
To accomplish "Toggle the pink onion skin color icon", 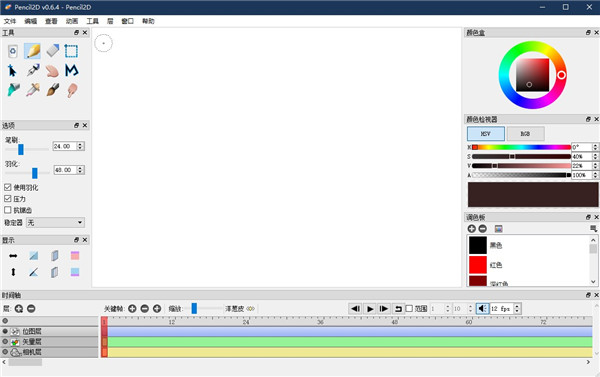I will point(75,255).
